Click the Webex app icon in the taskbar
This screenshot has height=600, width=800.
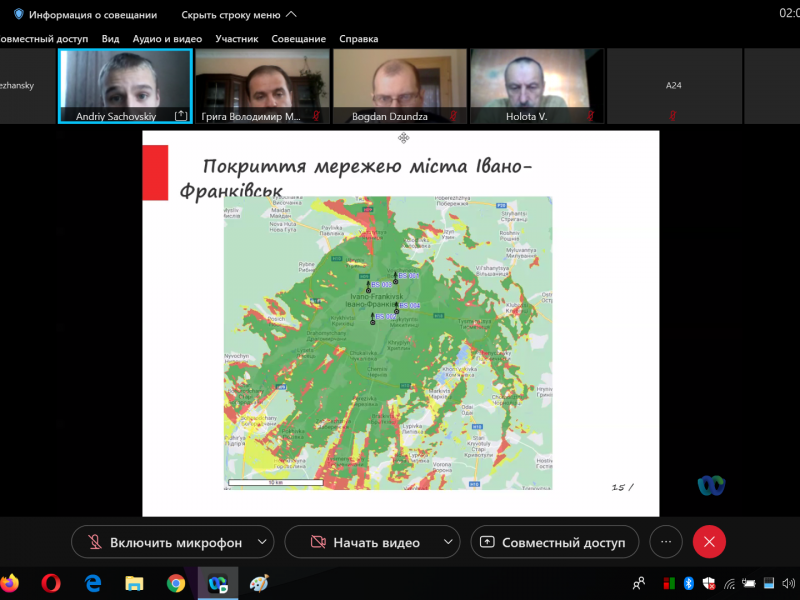[x=217, y=582]
